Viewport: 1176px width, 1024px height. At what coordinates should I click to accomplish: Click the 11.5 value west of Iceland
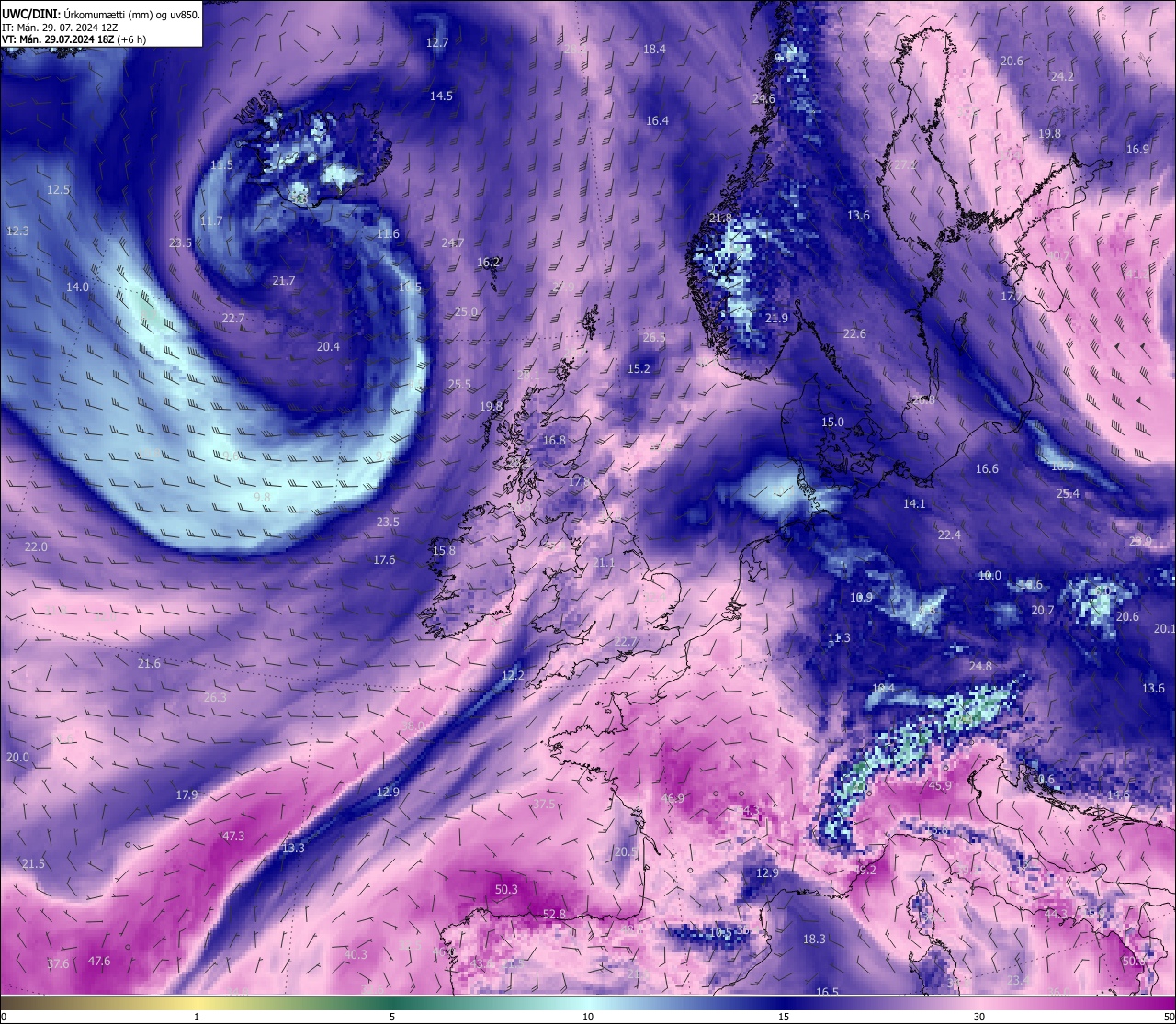point(221,164)
